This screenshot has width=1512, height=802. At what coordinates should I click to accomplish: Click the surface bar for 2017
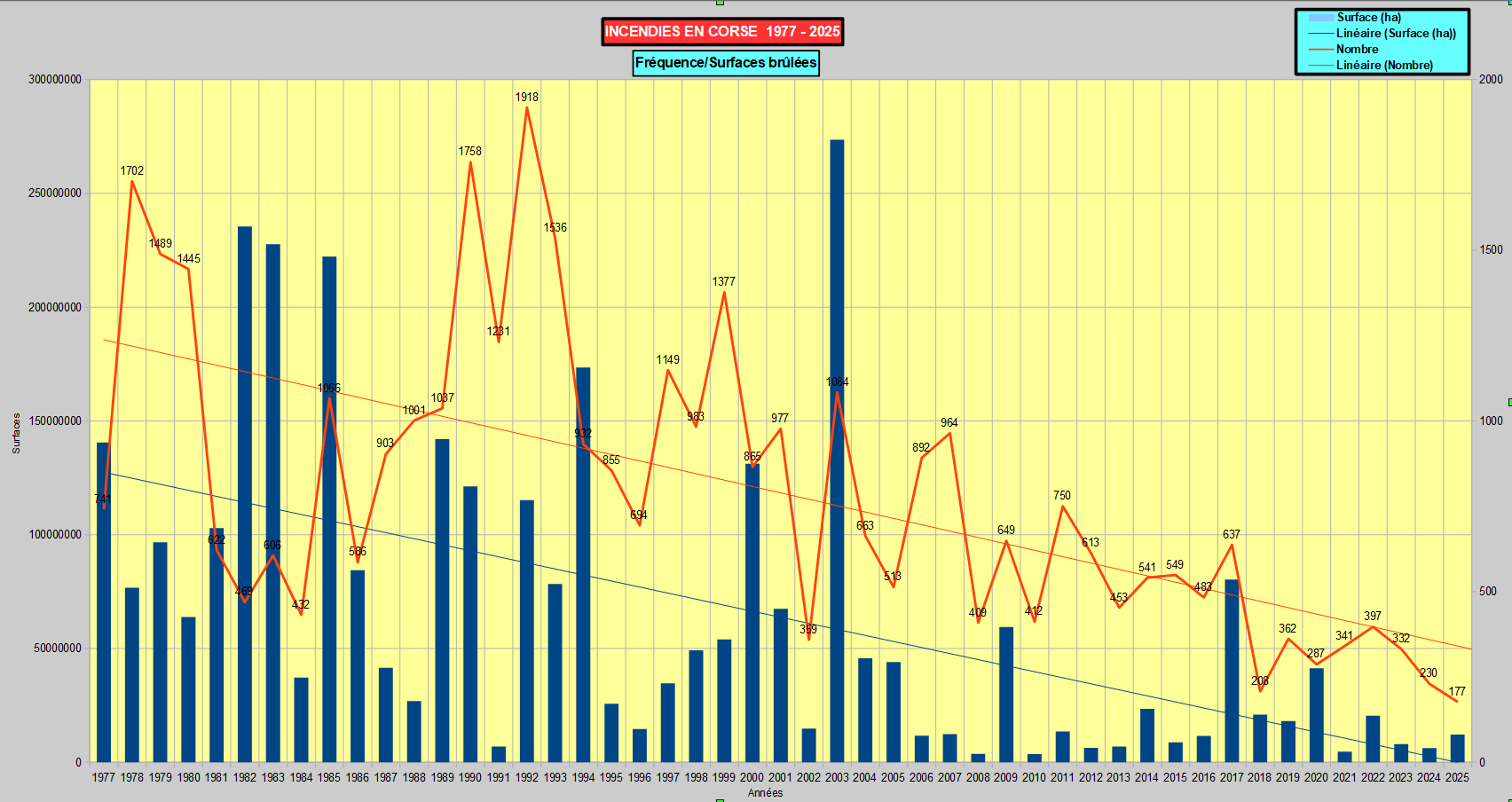[x=1232, y=671]
